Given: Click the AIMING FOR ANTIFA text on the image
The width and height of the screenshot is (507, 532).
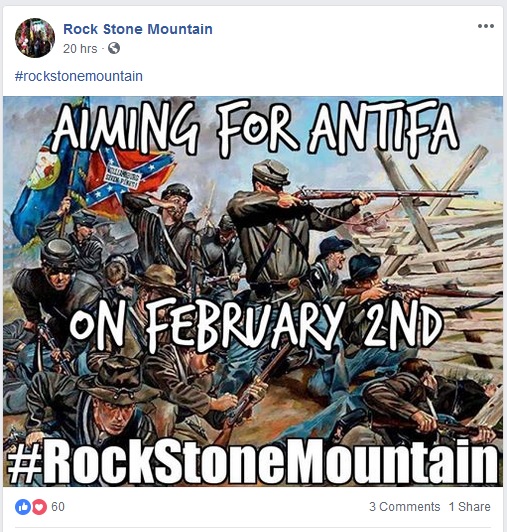Looking at the screenshot, I should 256,127.
